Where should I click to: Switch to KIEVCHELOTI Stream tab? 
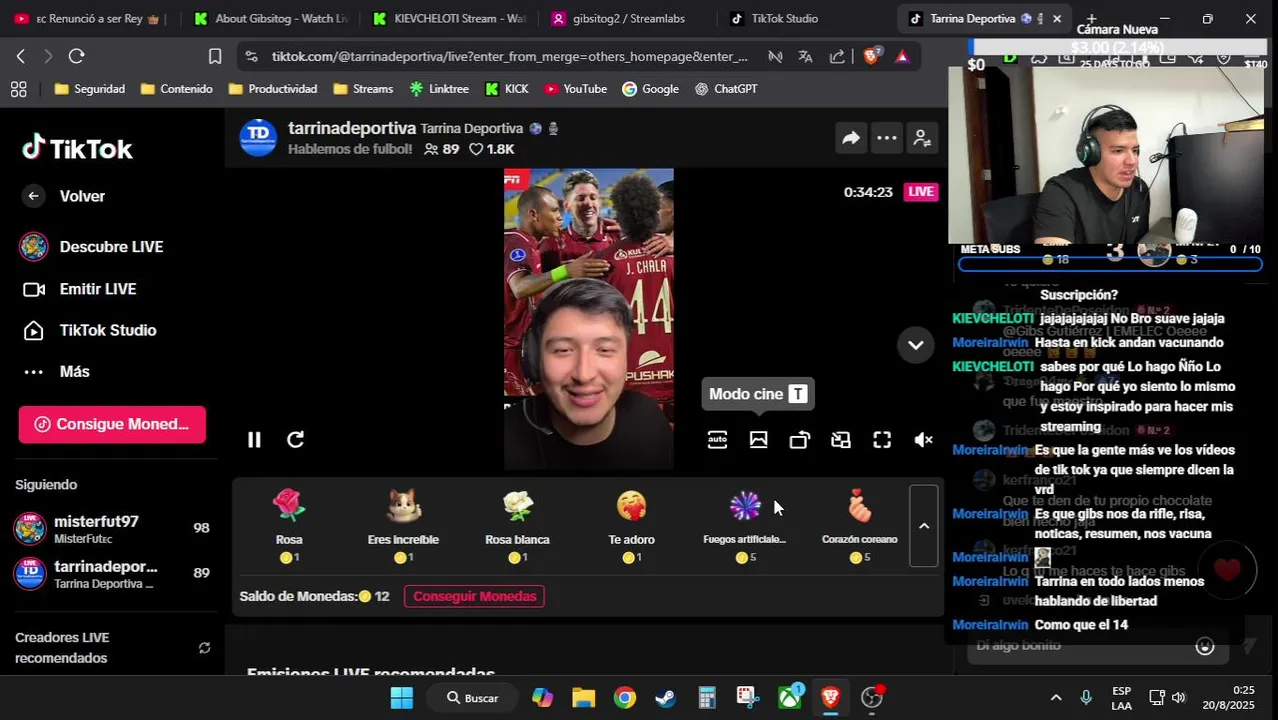tap(450, 18)
